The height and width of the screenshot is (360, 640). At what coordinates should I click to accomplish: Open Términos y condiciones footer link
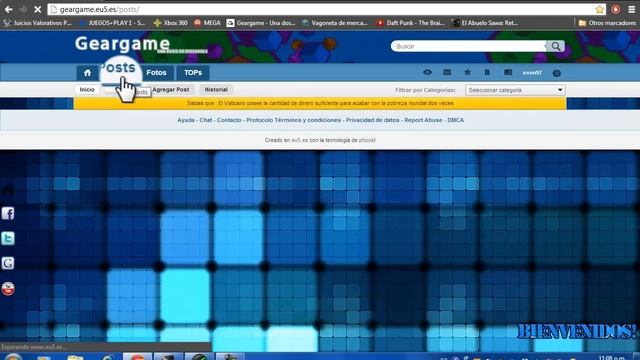pos(308,120)
